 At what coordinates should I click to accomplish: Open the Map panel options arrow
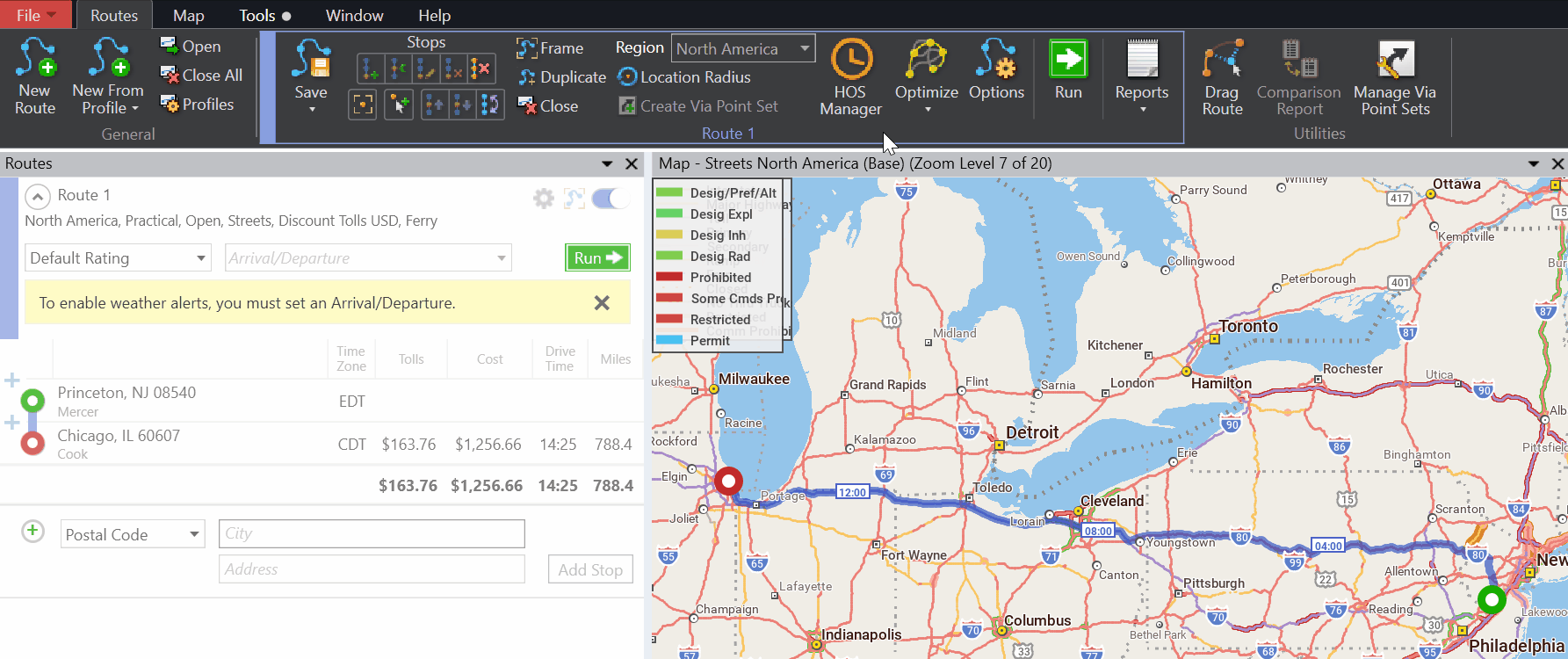1534,163
